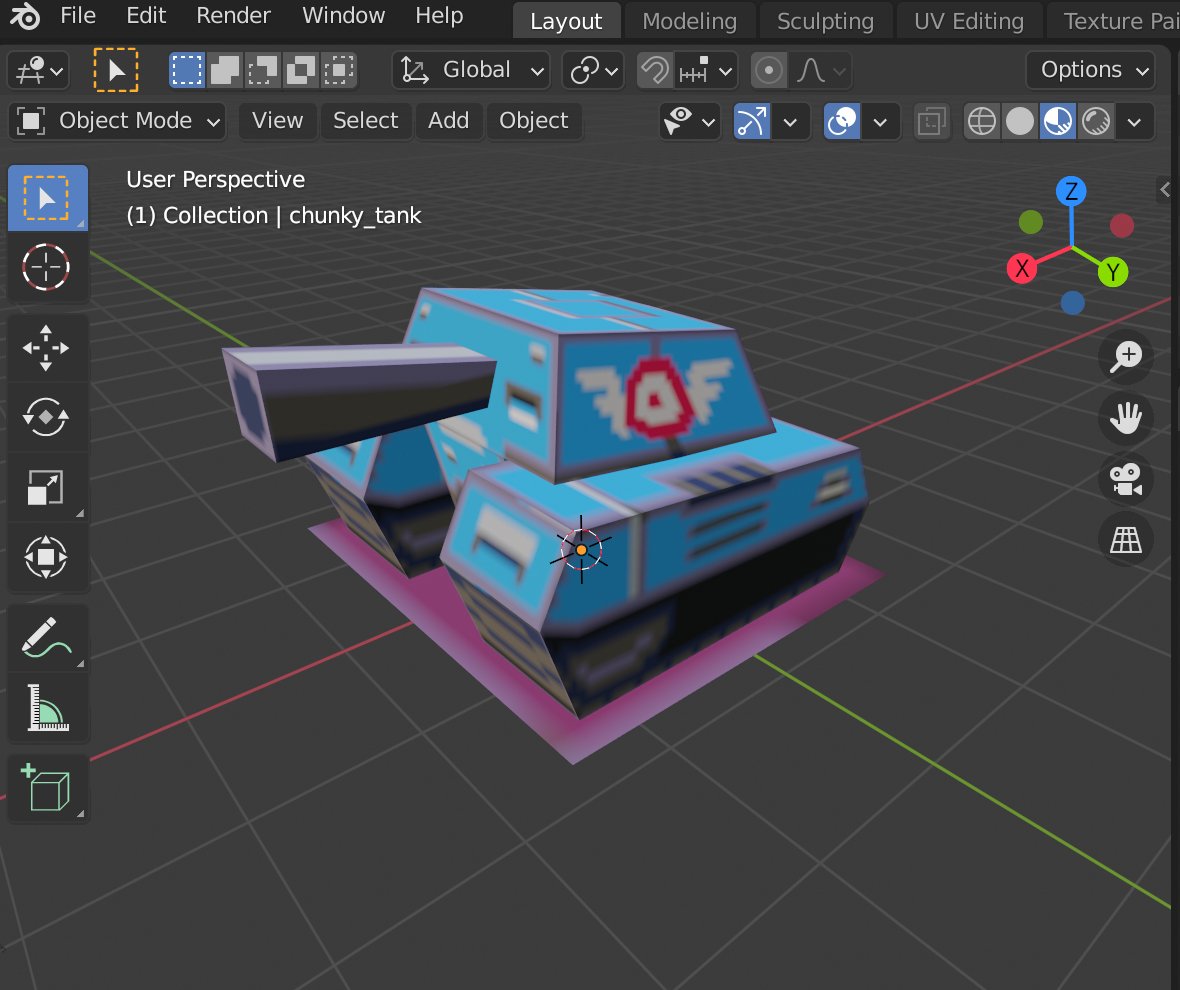Toggle X-ray mode
The height and width of the screenshot is (990, 1180).
coord(931,121)
